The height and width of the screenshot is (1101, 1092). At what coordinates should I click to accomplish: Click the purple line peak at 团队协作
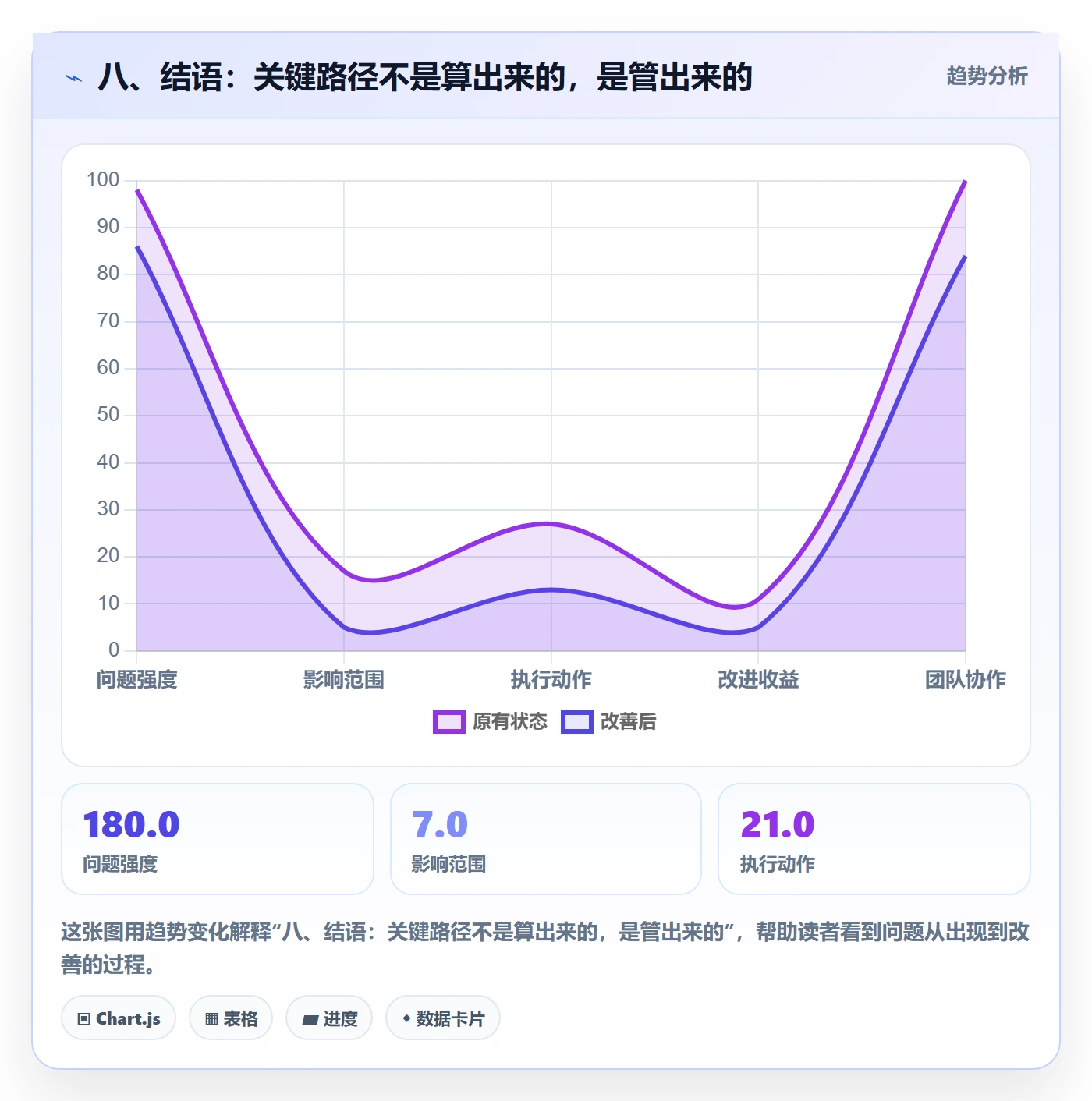pos(966,181)
